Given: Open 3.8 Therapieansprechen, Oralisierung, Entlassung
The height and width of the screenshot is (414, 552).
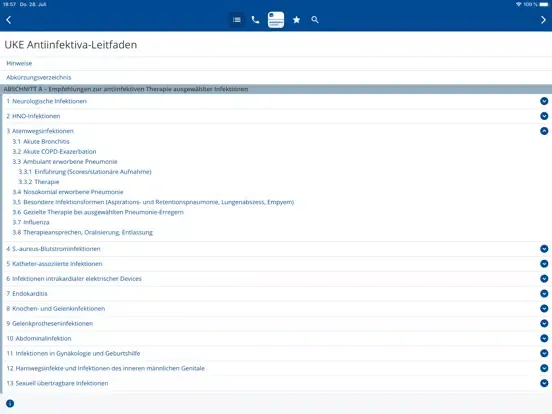Looking at the screenshot, I should coord(82,232).
